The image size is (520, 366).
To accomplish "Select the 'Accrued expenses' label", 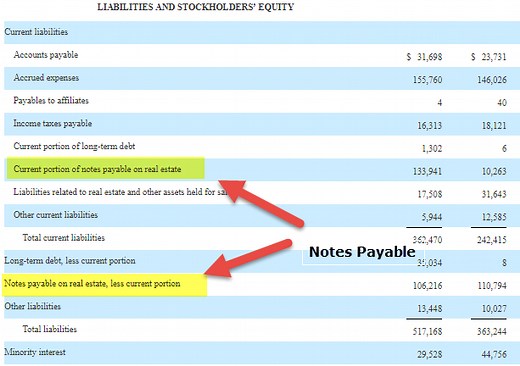I will click(46, 78).
